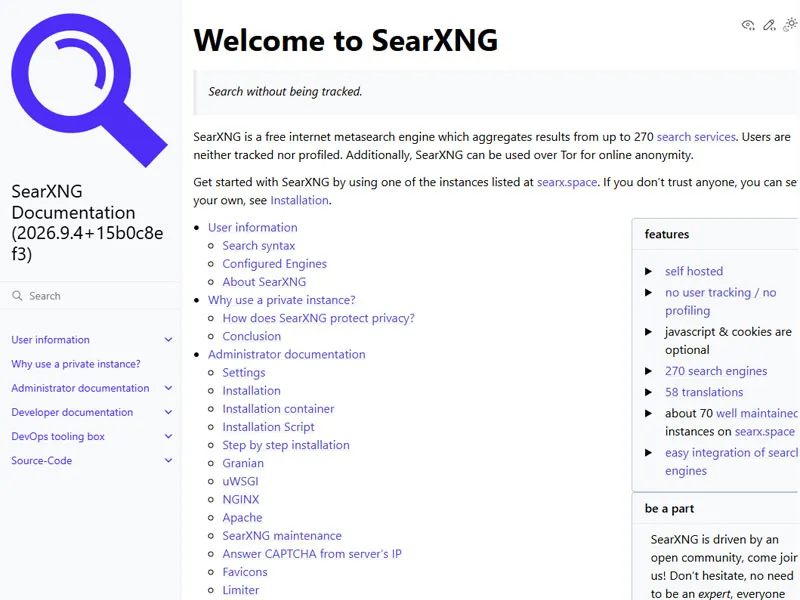Open the Search syntax link
Viewport: 800px width, 600px height.
click(x=259, y=246)
